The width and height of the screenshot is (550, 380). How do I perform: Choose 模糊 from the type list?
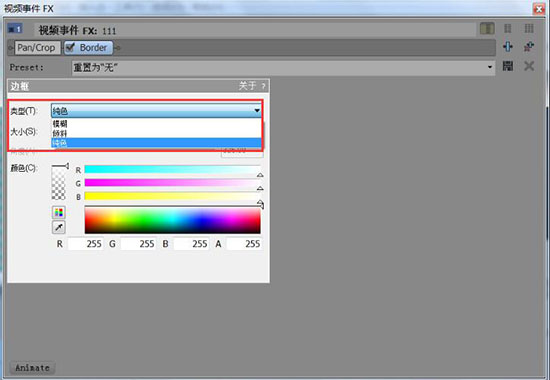[x=156, y=124]
